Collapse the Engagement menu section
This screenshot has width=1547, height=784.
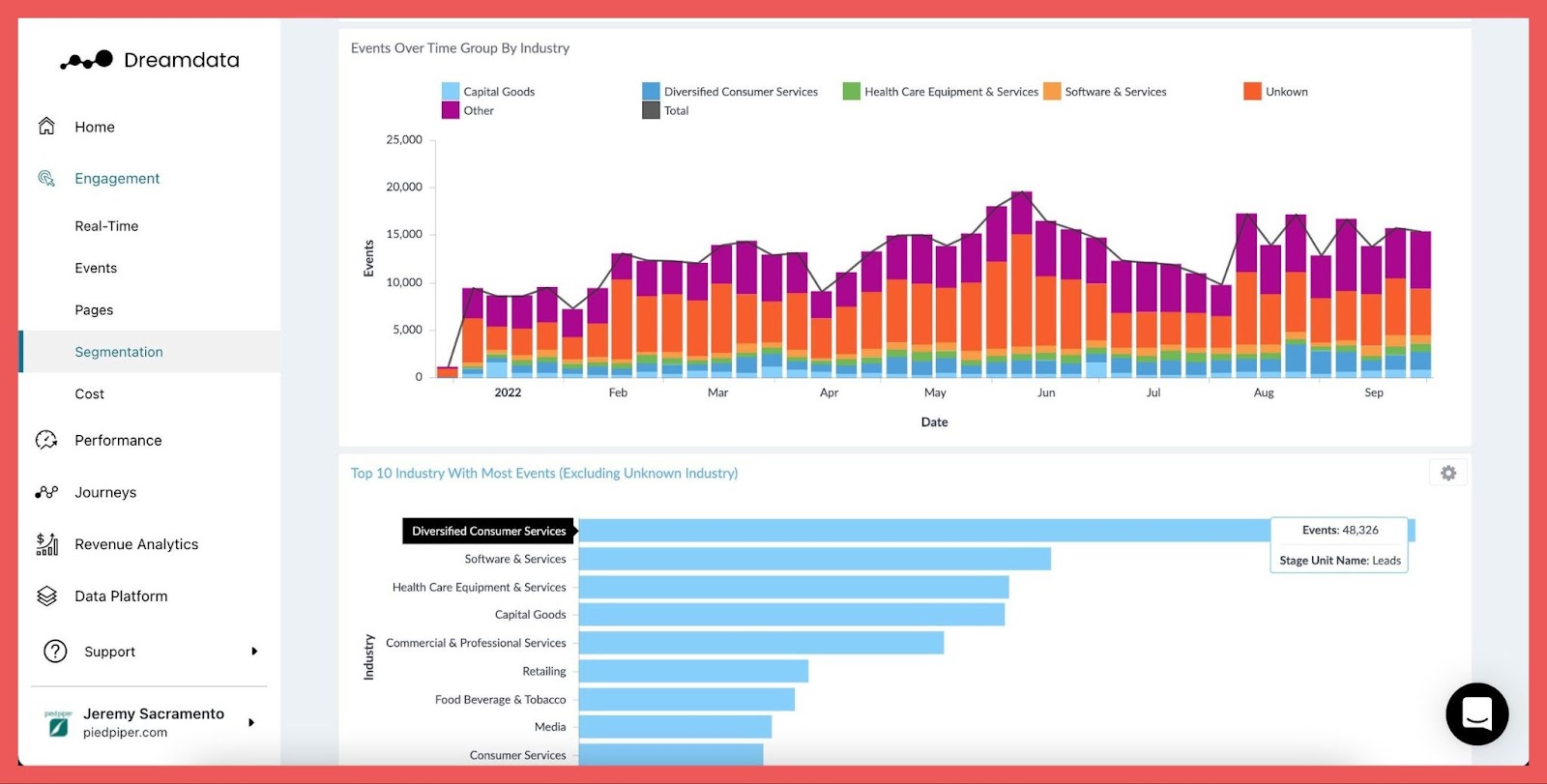point(117,179)
